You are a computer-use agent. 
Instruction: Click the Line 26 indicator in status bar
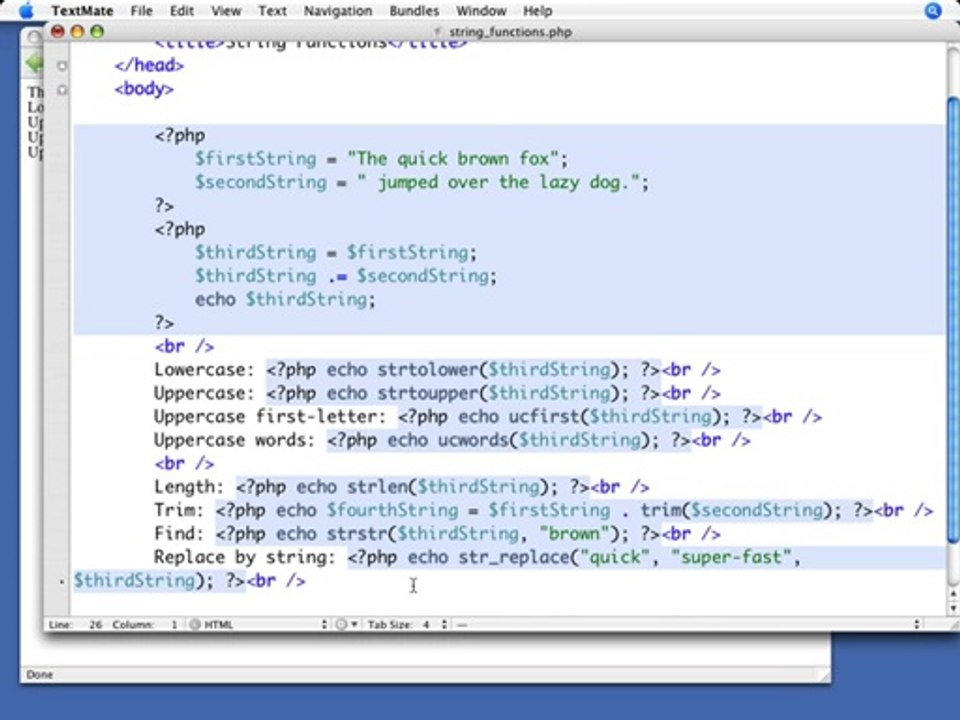(75, 624)
